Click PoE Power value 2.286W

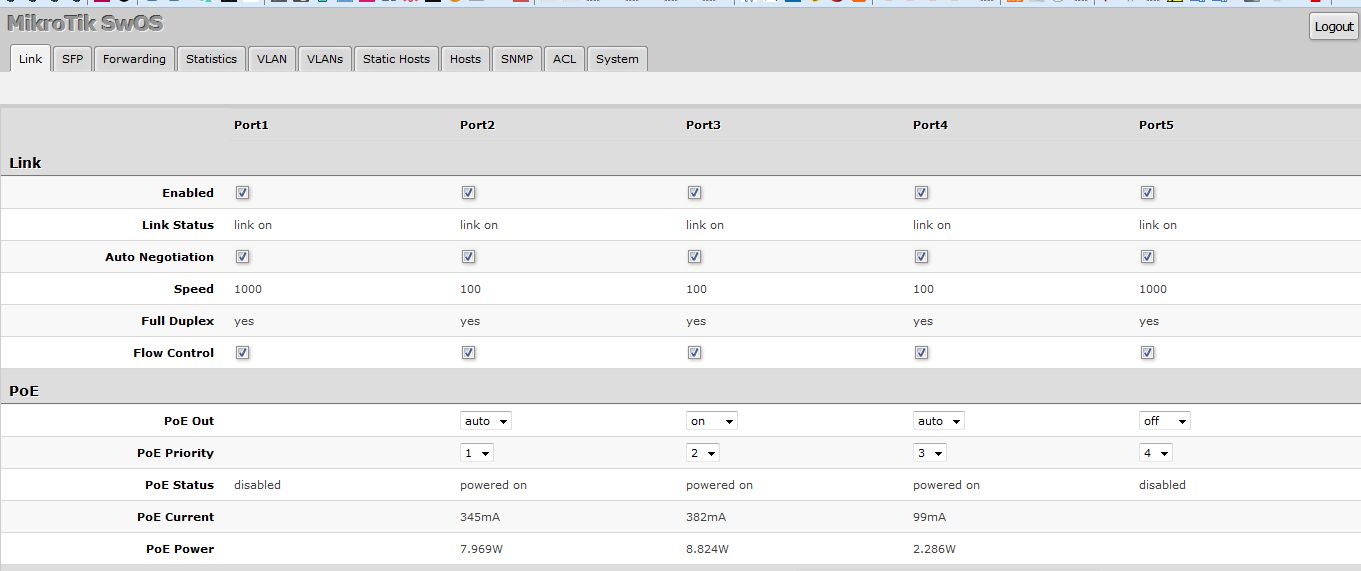pos(934,549)
